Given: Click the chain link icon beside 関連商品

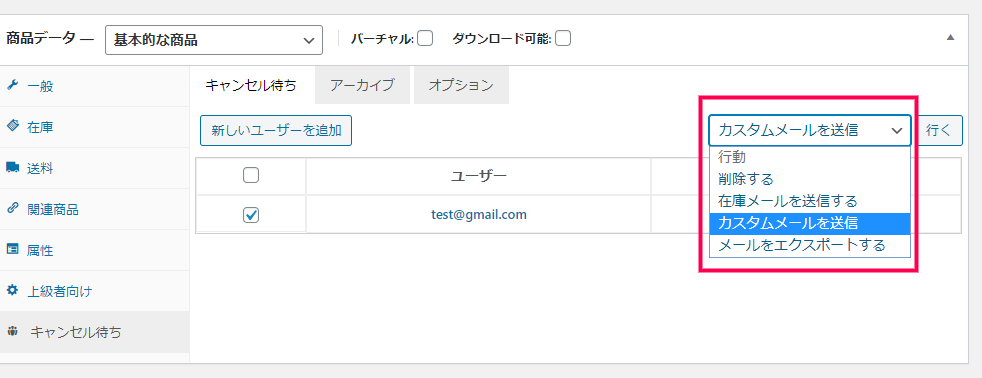Looking at the screenshot, I should (12, 208).
